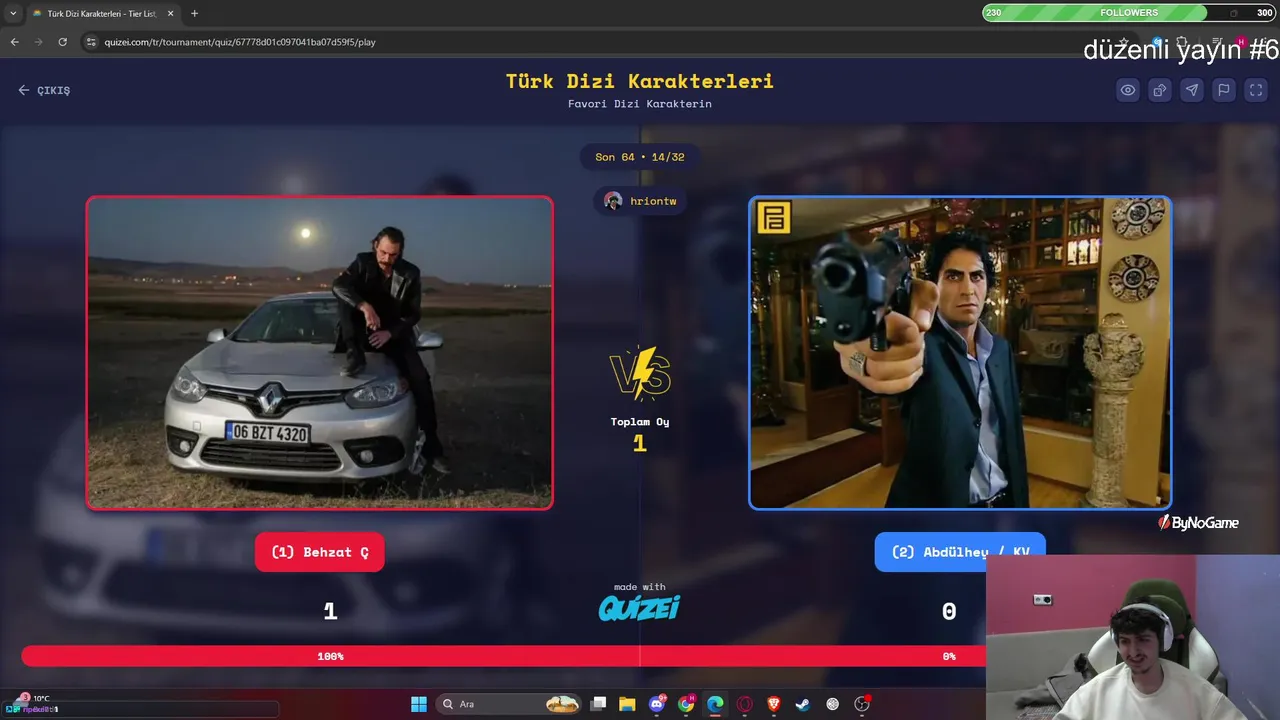This screenshot has height=720, width=1280.
Task: Select the Behzat Ç car image
Action: [320, 353]
